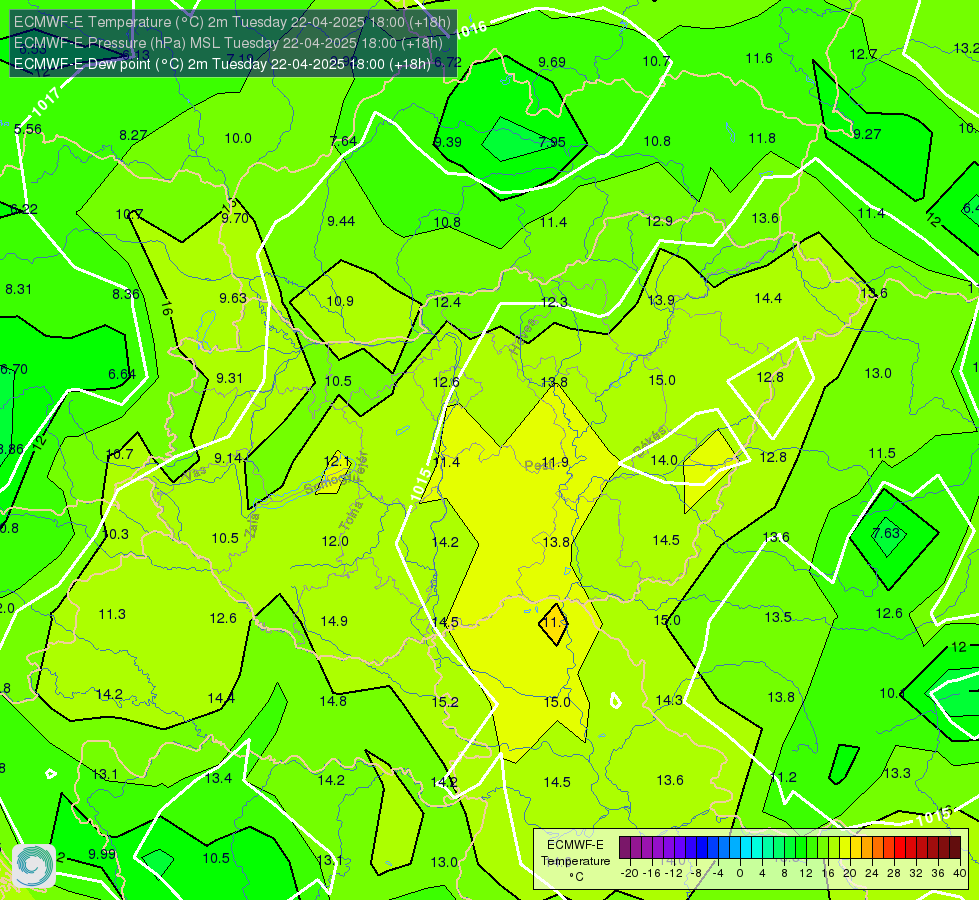
Task: Click the 12.1 temperature value
Action: pyautogui.click(x=337, y=462)
